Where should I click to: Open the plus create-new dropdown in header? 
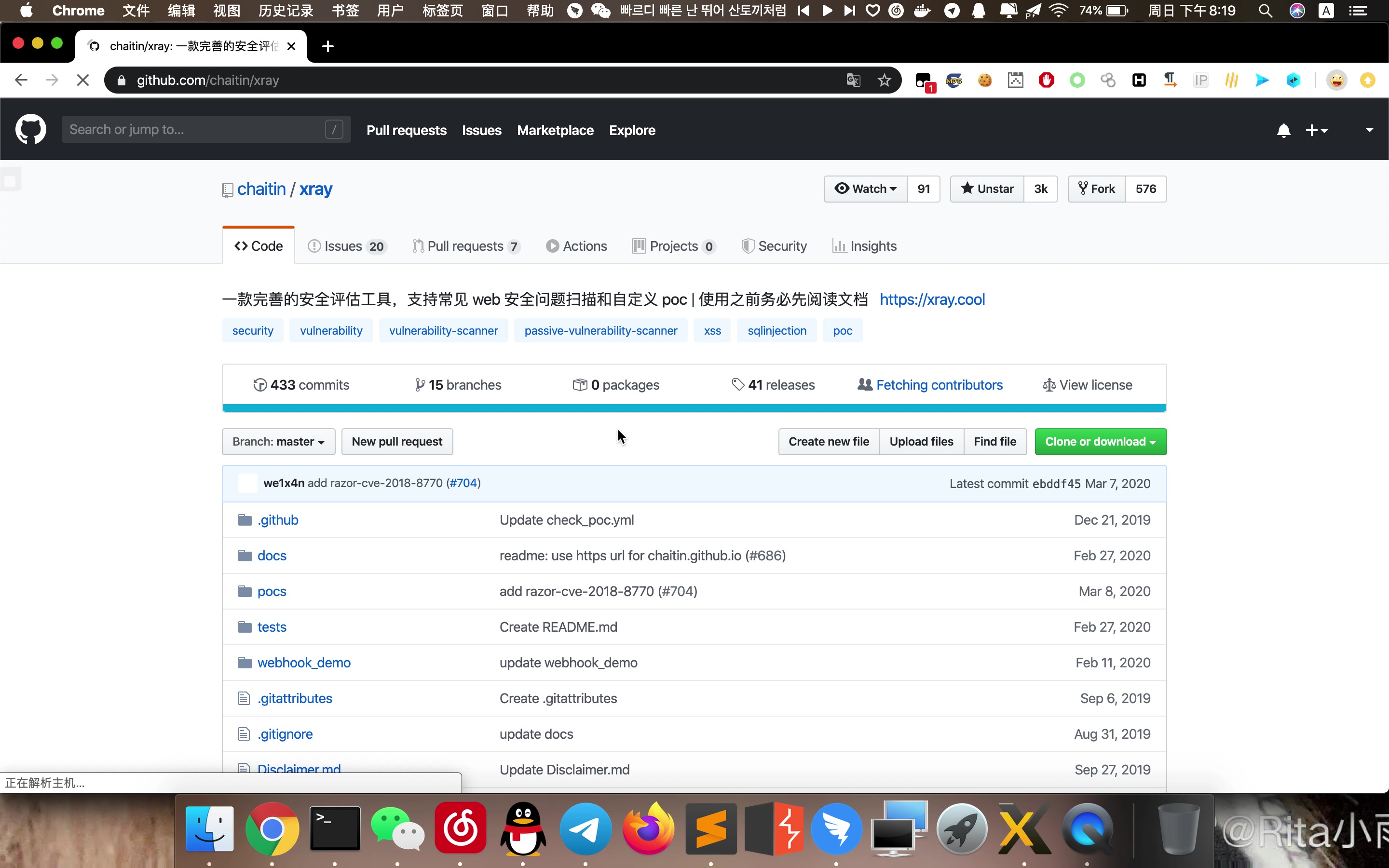(1316, 130)
